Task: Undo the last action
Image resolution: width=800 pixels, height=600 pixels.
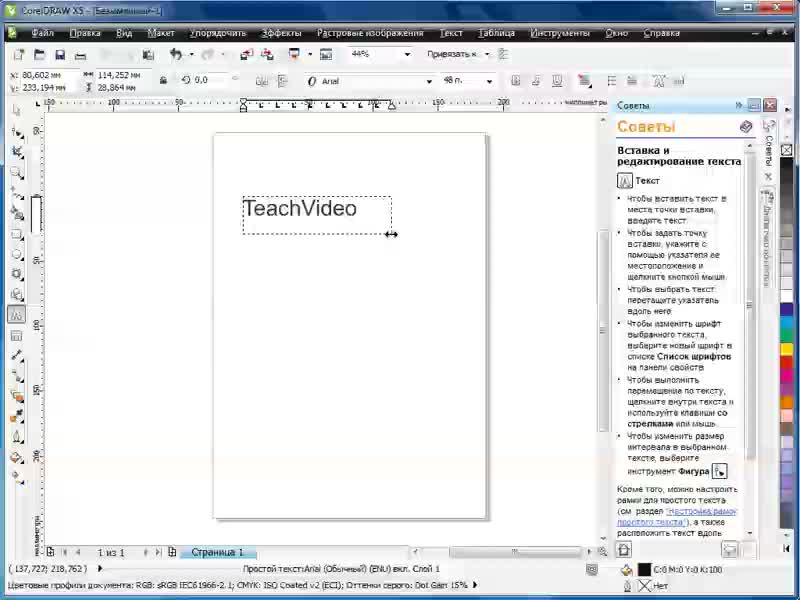Action: (176, 54)
